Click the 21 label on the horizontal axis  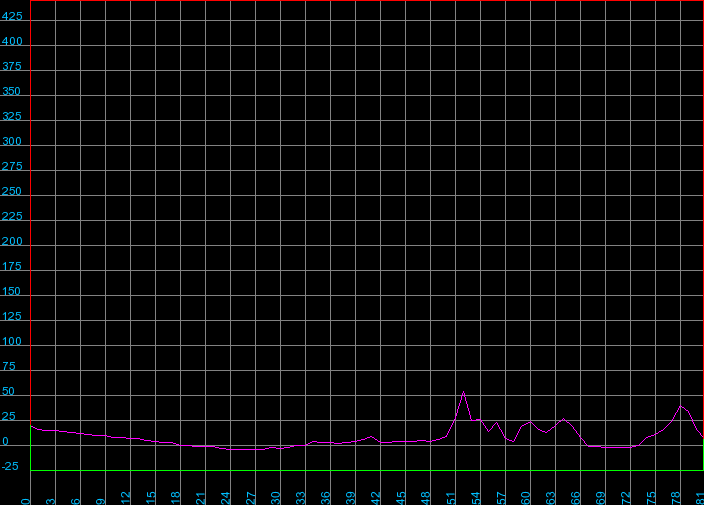pyautogui.click(x=201, y=498)
